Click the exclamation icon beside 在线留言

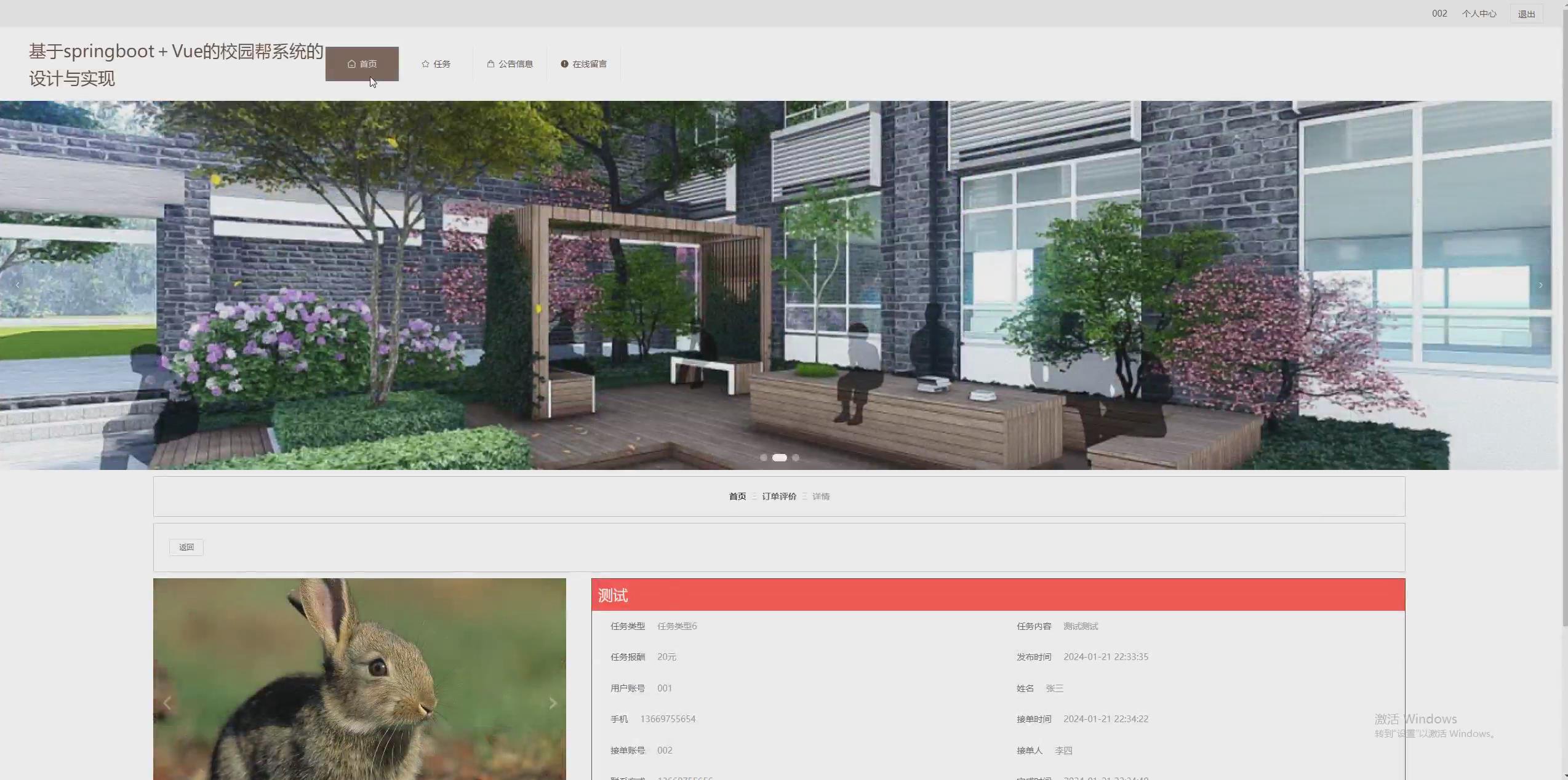[564, 64]
